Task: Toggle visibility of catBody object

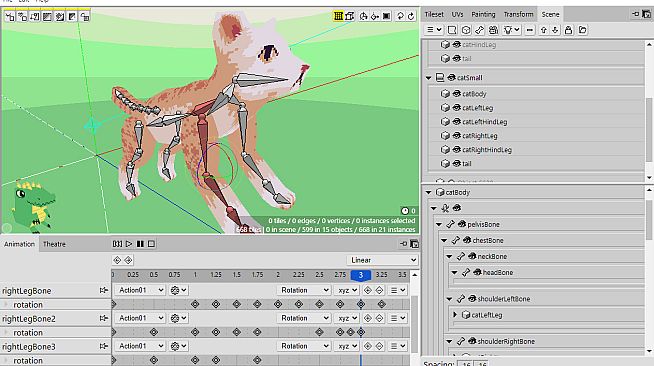Action: pyautogui.click(x=457, y=94)
